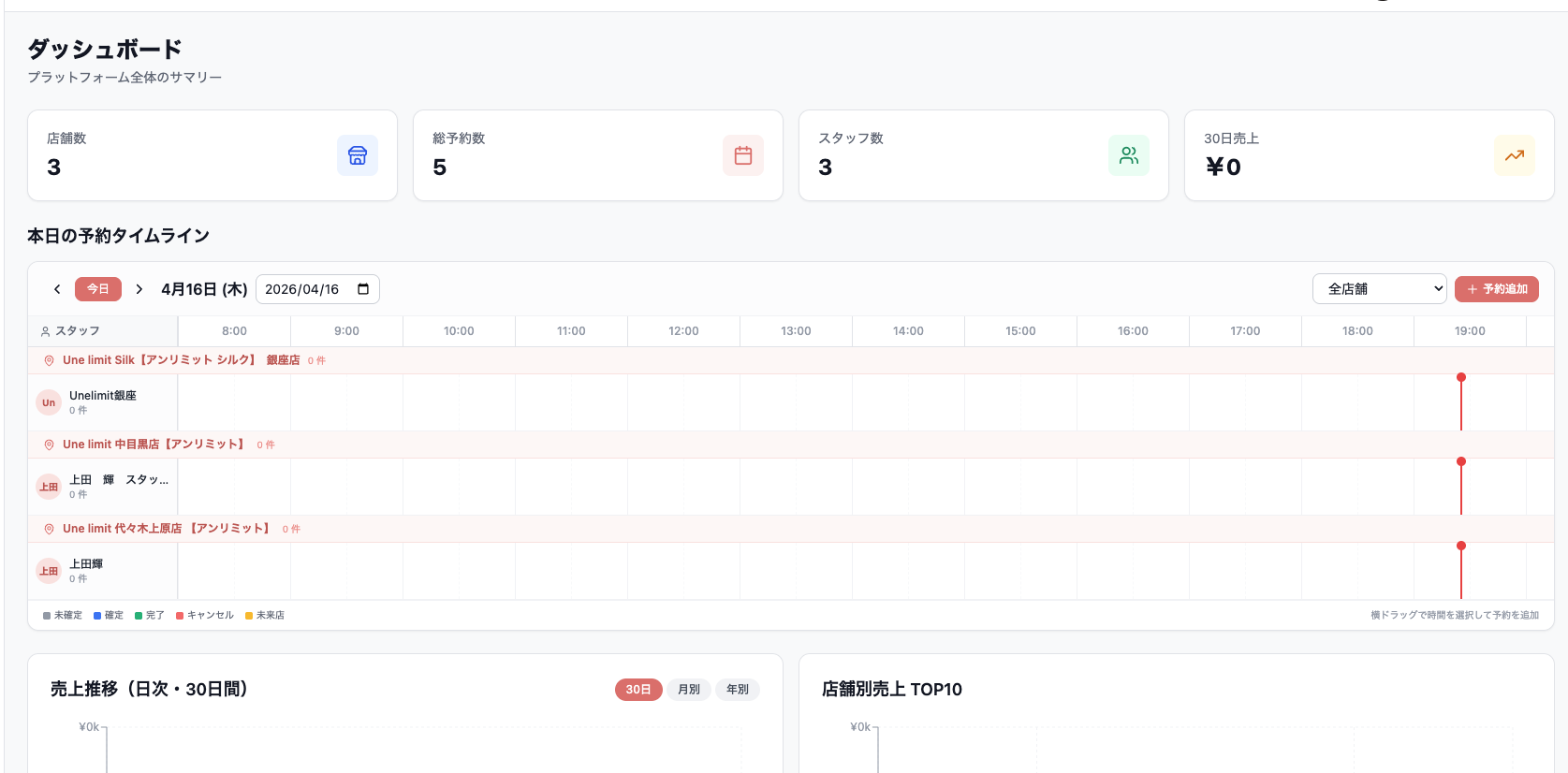Click the Un avatar for Unelimit銀座
The image size is (1568, 773).
49,402
